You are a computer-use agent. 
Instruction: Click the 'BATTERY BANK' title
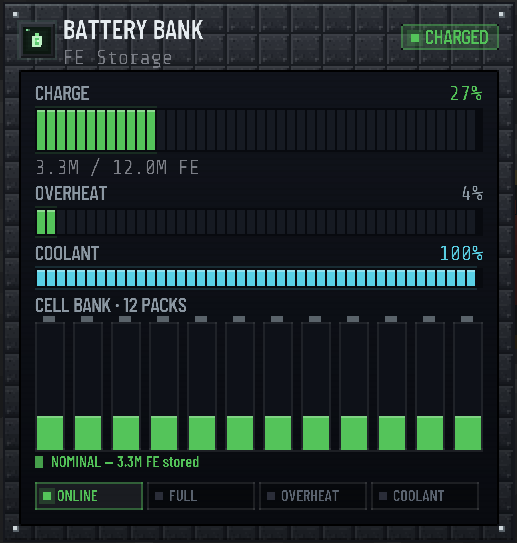click(x=133, y=30)
